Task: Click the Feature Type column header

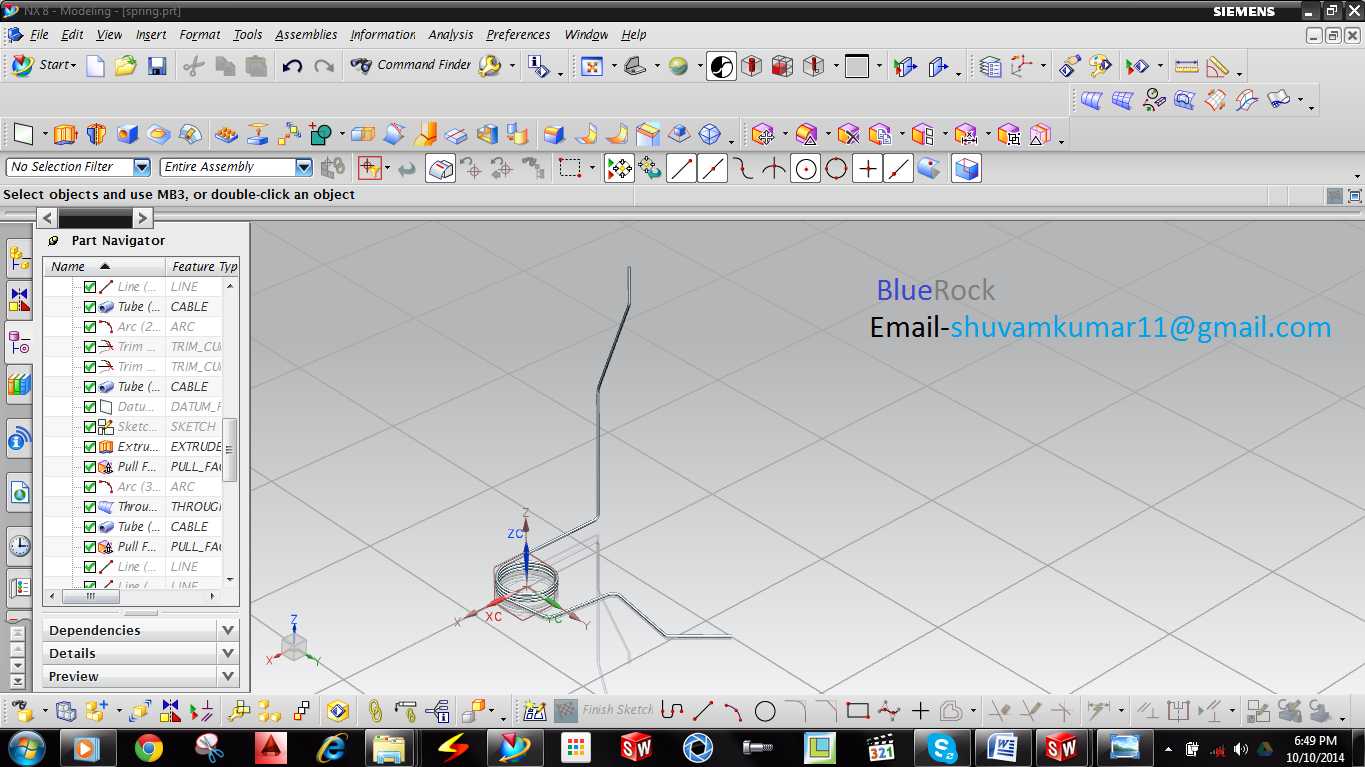Action: coord(203,267)
